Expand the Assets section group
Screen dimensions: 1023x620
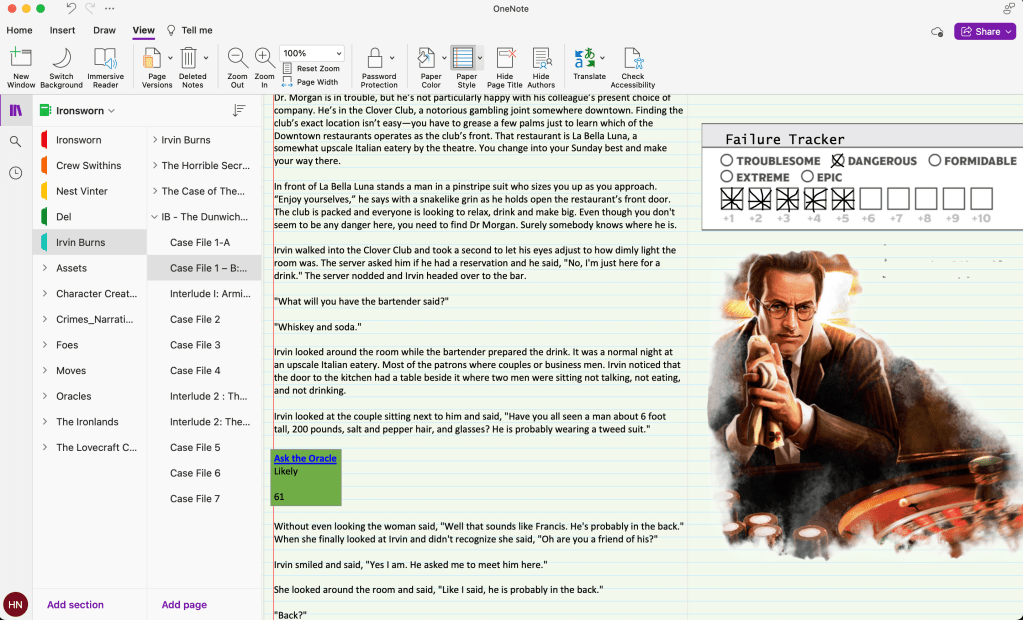(x=45, y=268)
